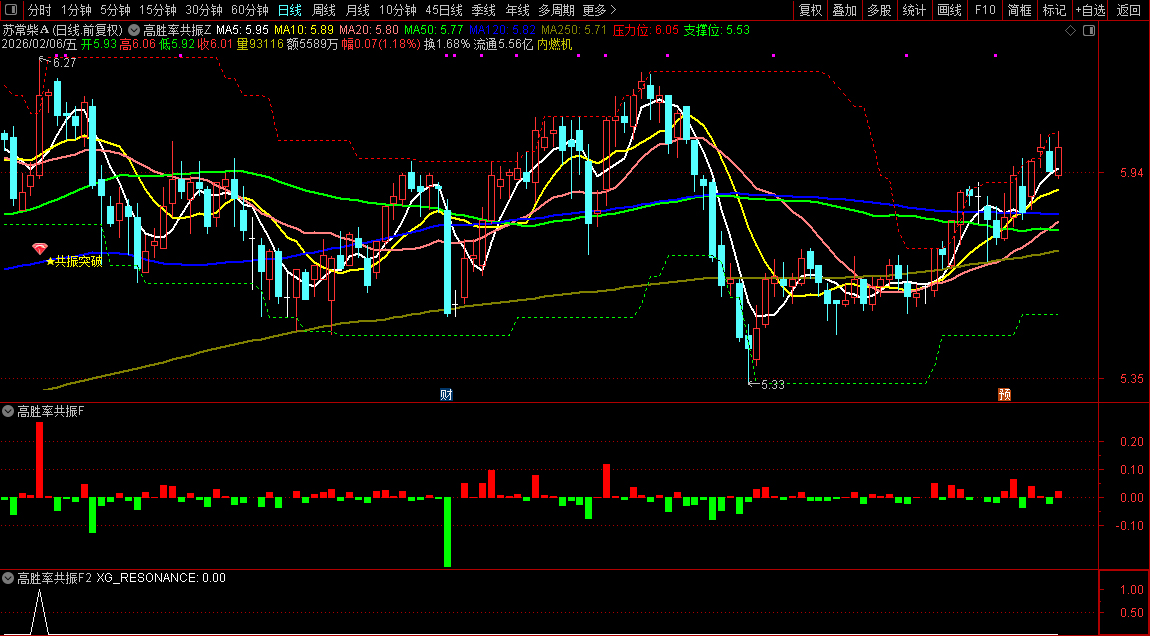Viewport: 1150px width, 636px height.
Task: Open F10 company information
Action: coord(985,10)
